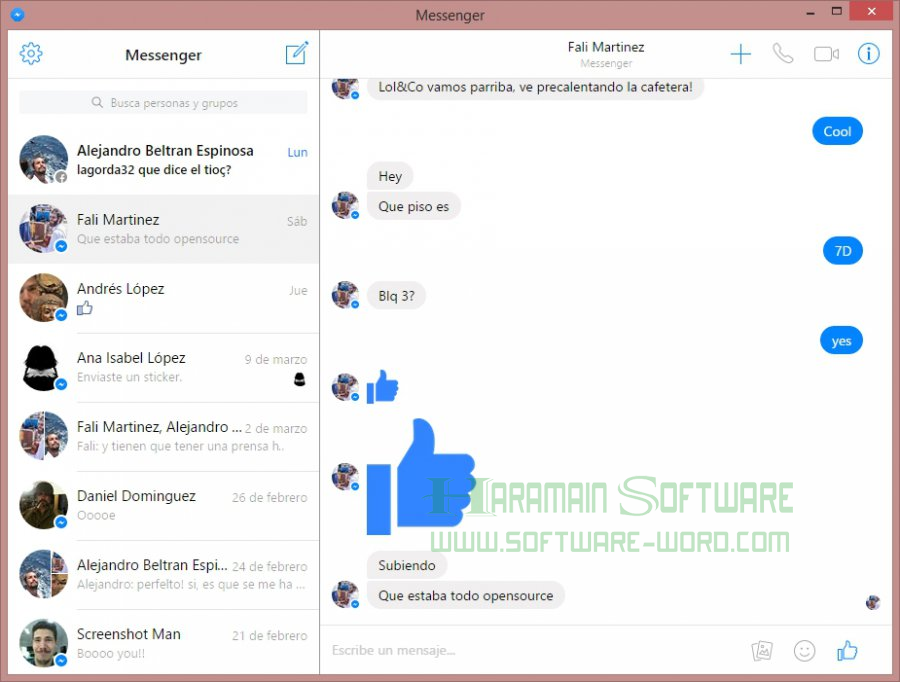The width and height of the screenshot is (900, 682).
Task: Open the emoji picker
Action: click(x=804, y=650)
